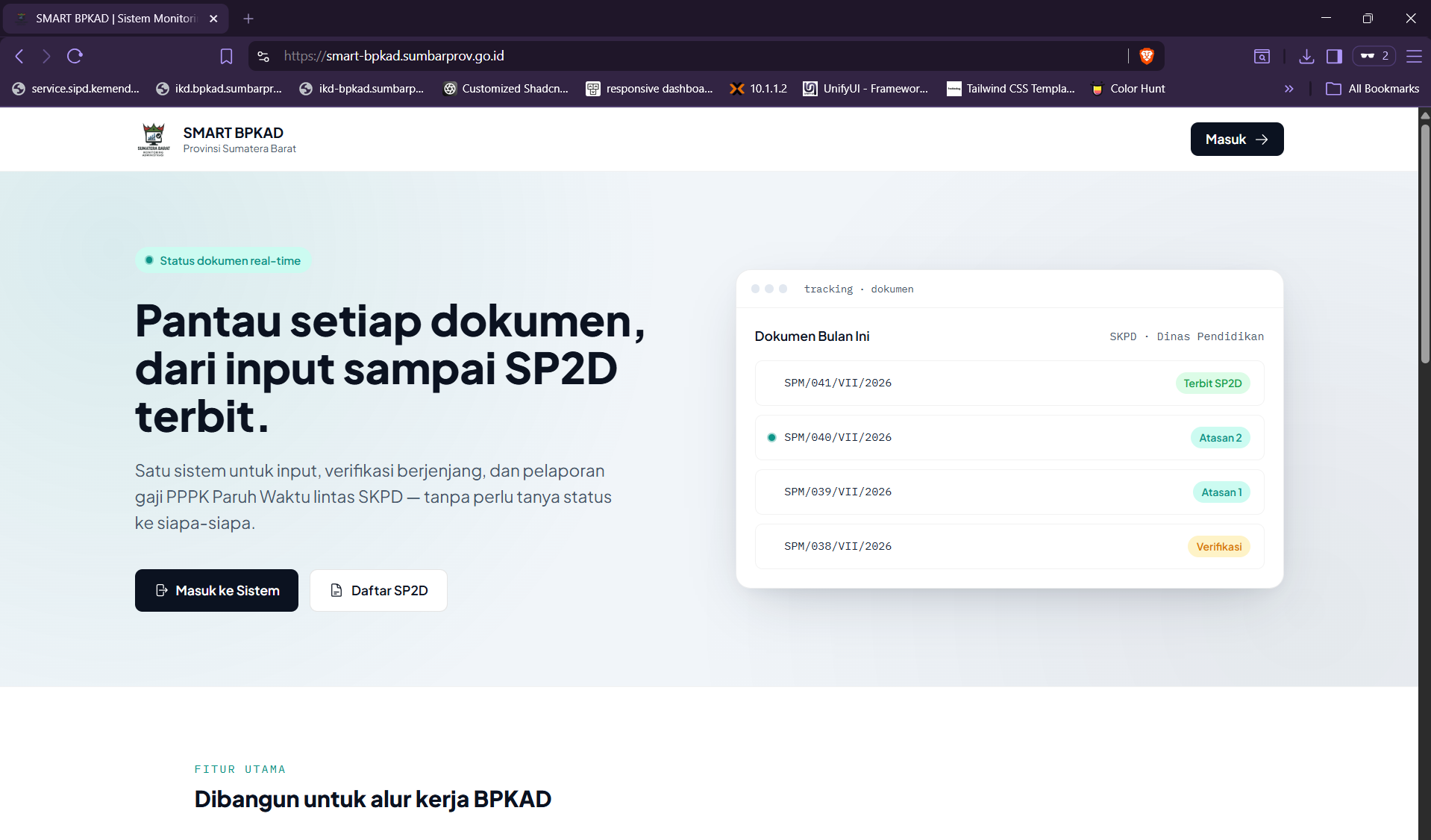The height and width of the screenshot is (840, 1431).
Task: Open a new tab with the plus icon
Action: point(248,19)
